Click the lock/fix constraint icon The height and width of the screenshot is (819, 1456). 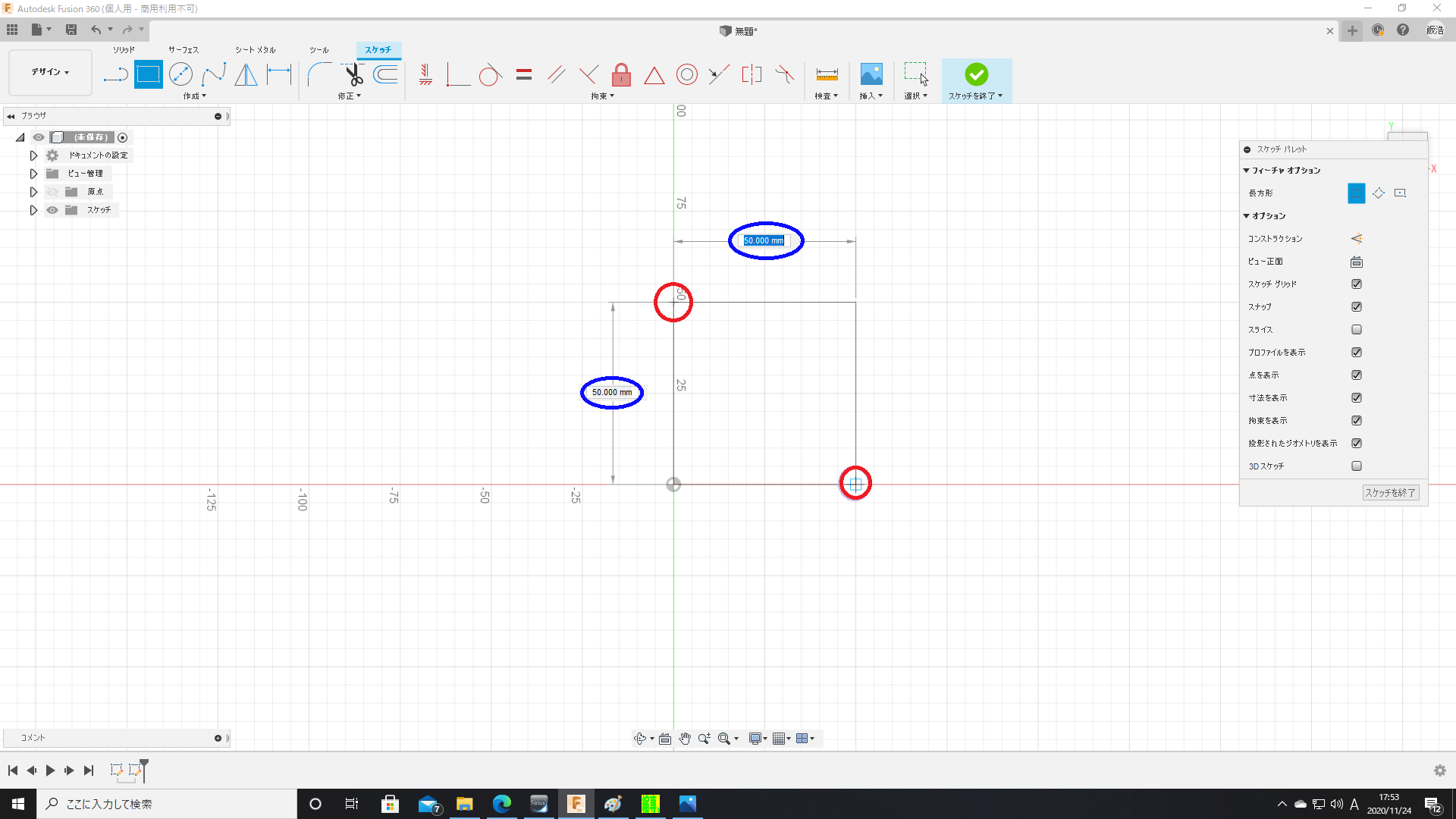point(621,74)
